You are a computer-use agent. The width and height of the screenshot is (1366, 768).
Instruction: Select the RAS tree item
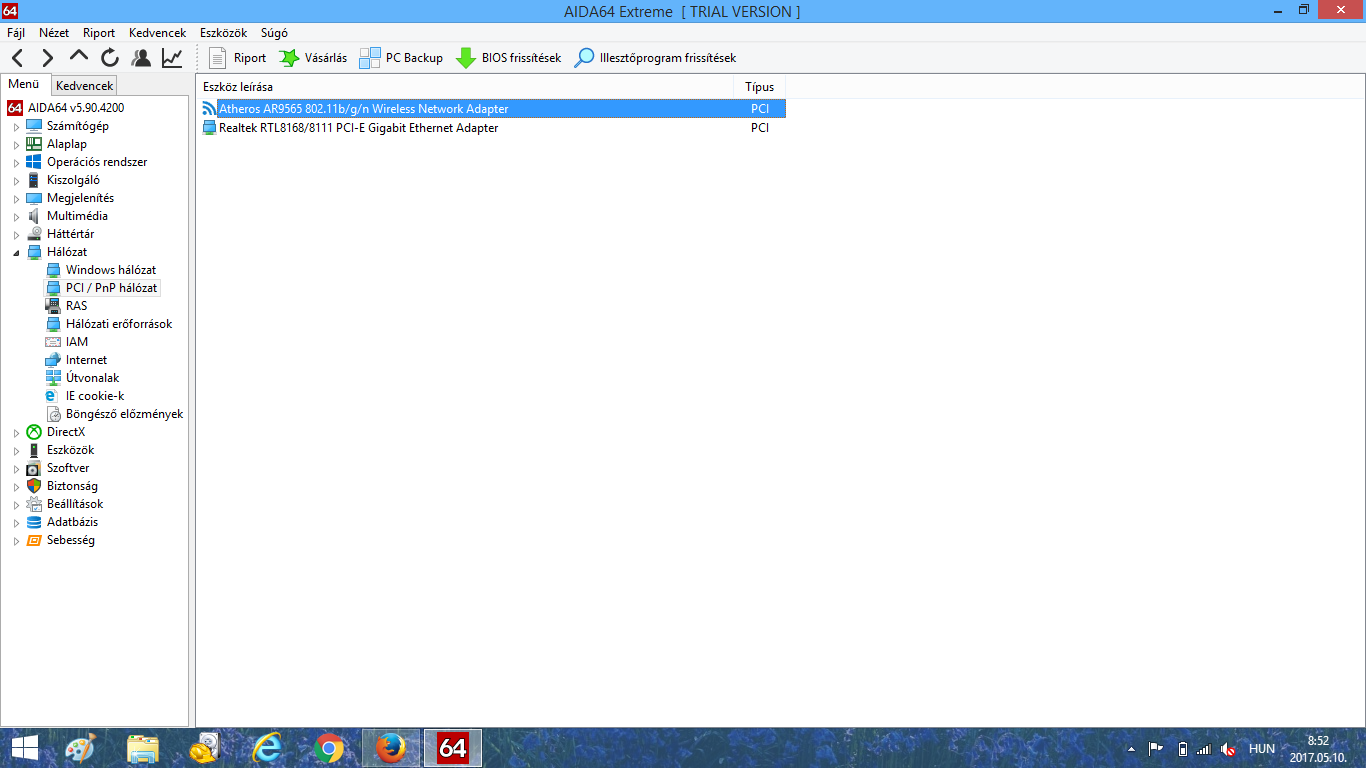pos(67,306)
